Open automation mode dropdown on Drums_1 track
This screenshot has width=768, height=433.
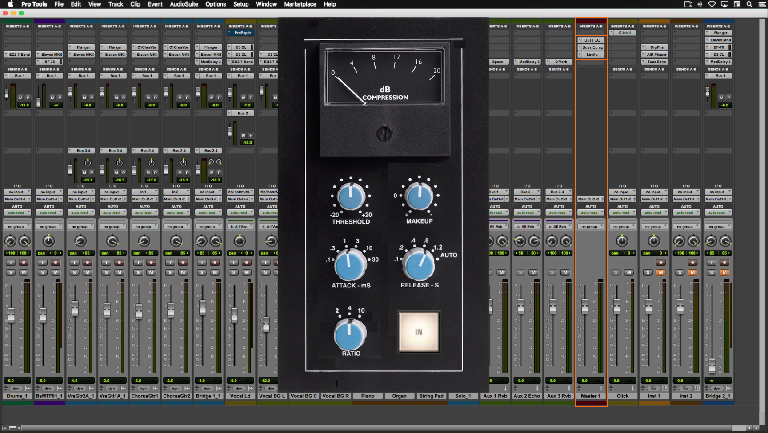point(16,212)
